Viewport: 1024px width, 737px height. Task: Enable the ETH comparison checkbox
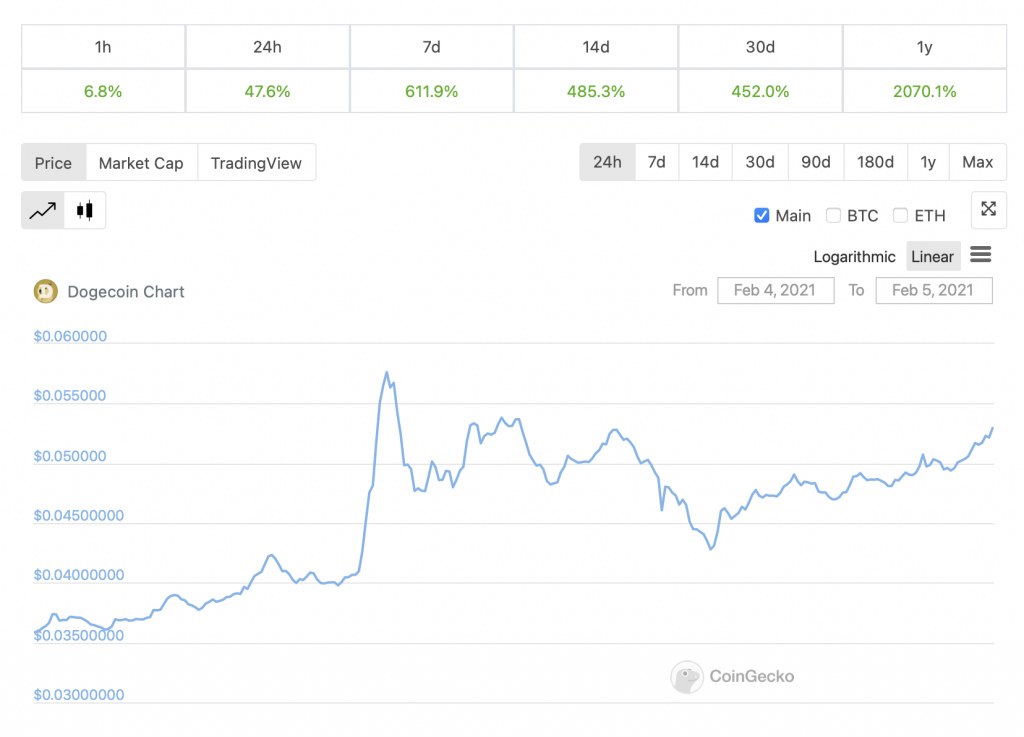click(901, 215)
